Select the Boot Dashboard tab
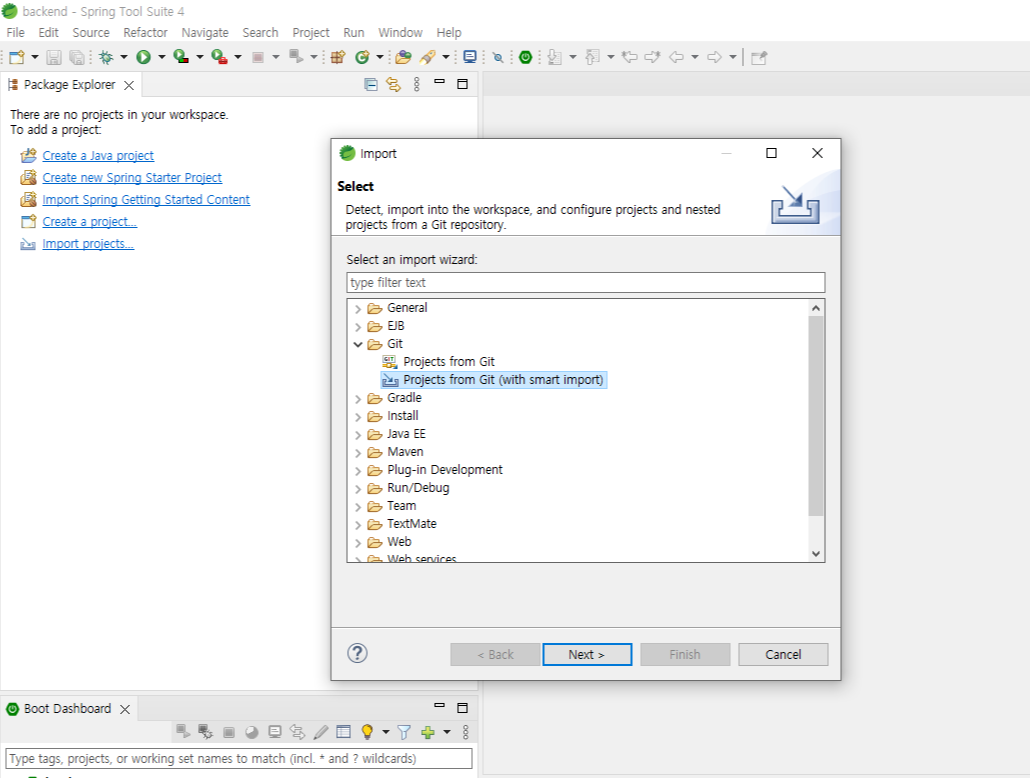 68,708
